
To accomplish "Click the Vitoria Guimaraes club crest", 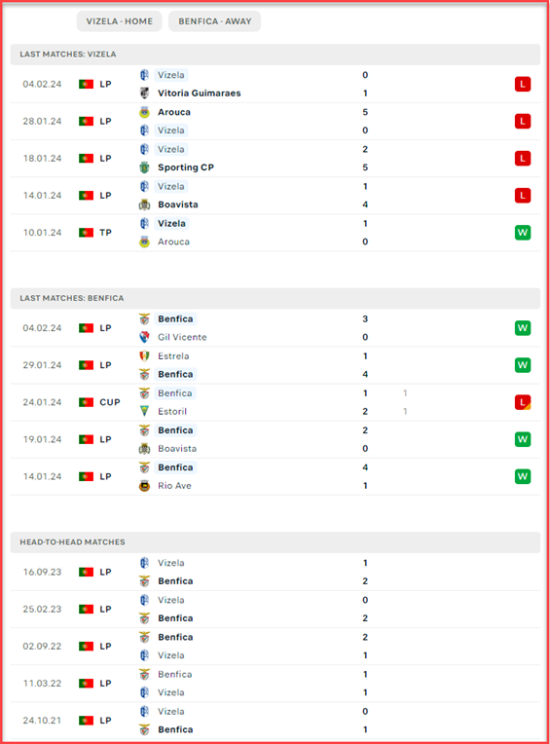I will (144, 93).
